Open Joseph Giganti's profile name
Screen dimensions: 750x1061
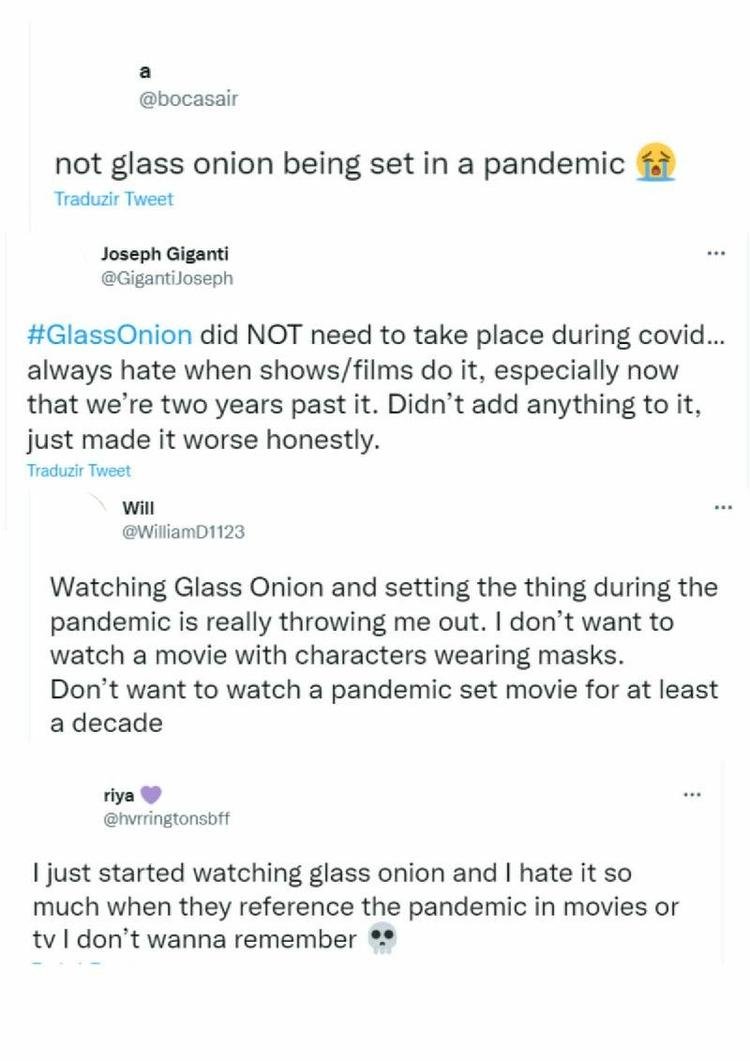pyautogui.click(x=165, y=254)
